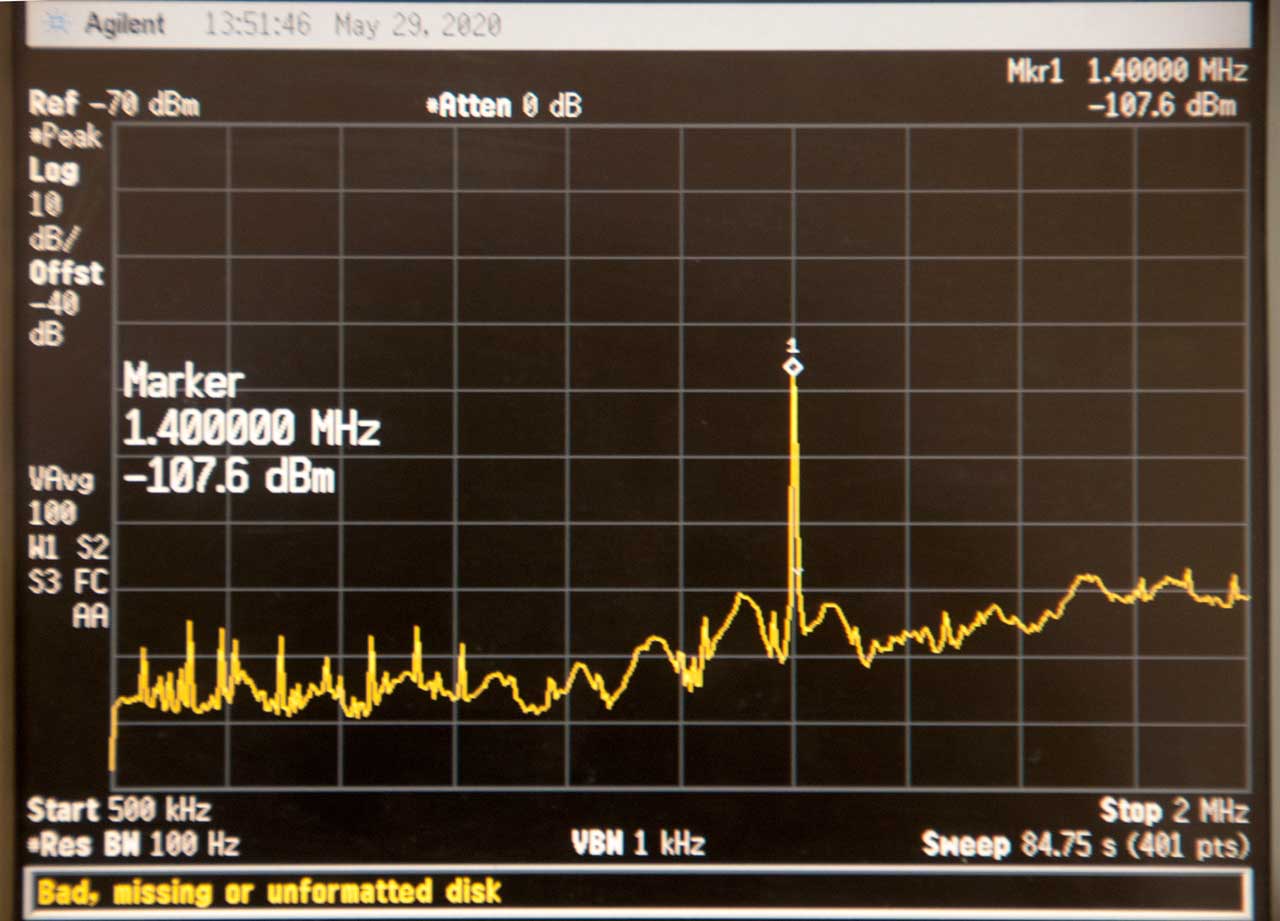Select the Start 500 kHz frequency field

point(118,809)
